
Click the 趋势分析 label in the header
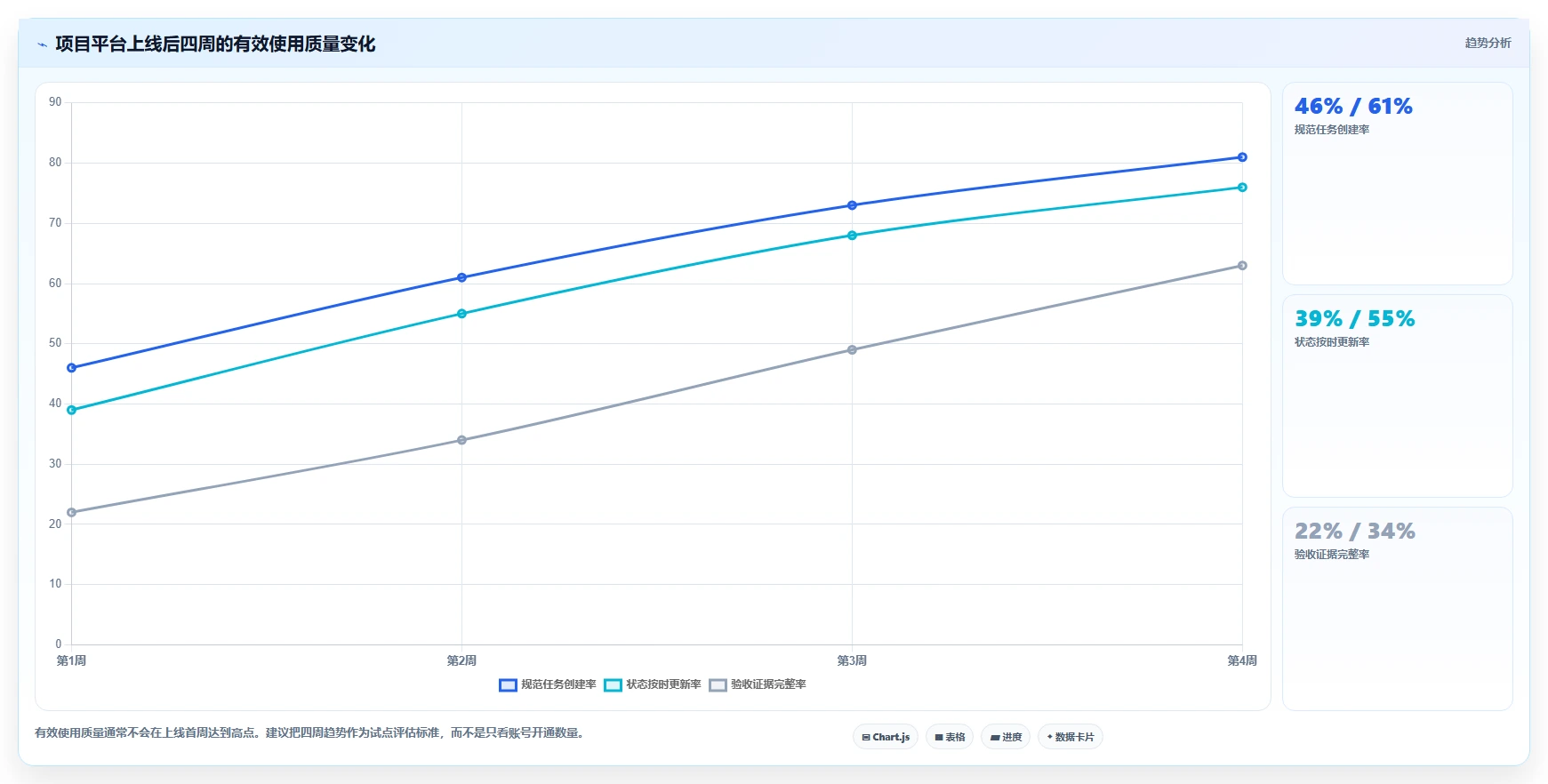click(x=1488, y=43)
